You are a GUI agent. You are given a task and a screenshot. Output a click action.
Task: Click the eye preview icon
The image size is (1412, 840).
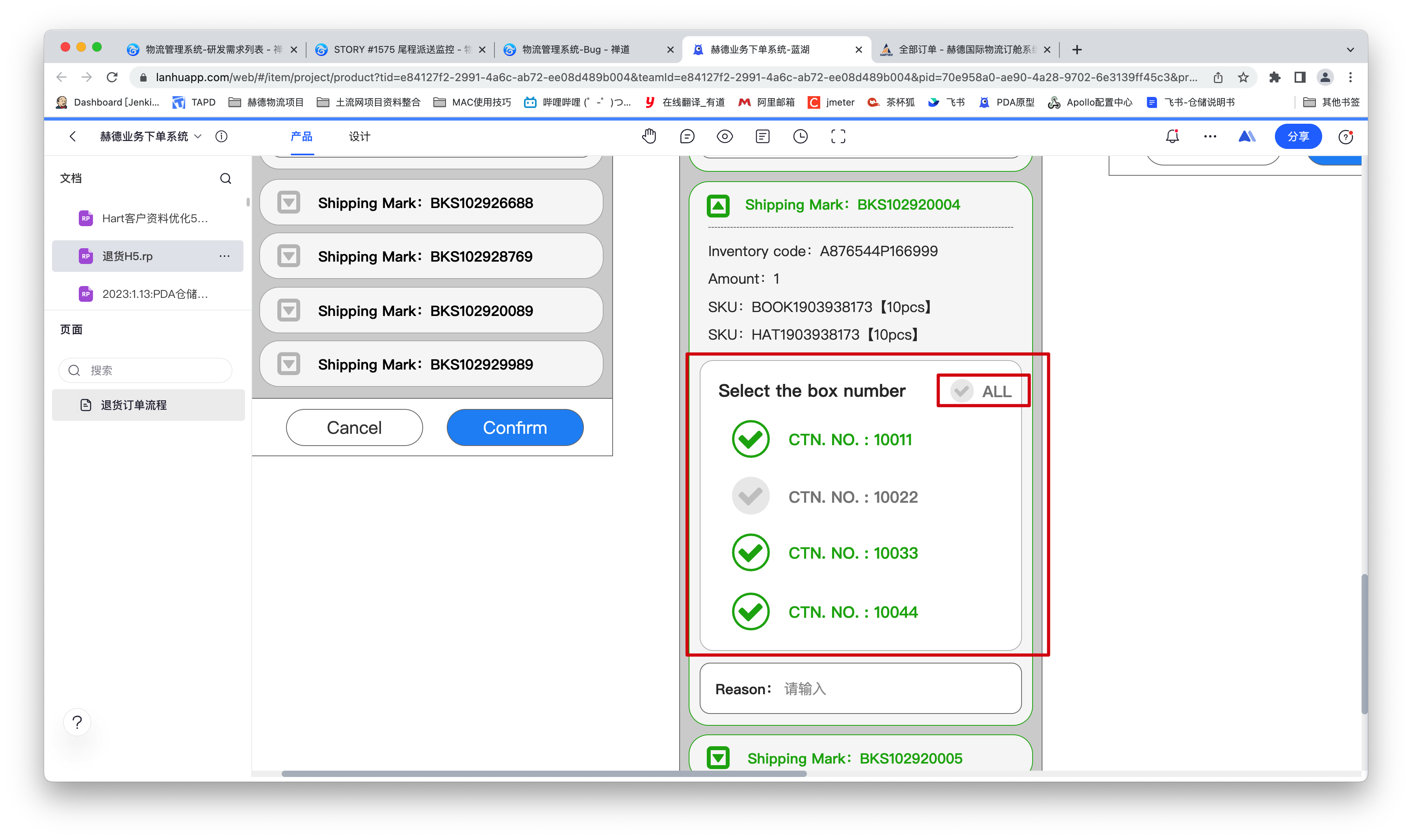click(725, 136)
